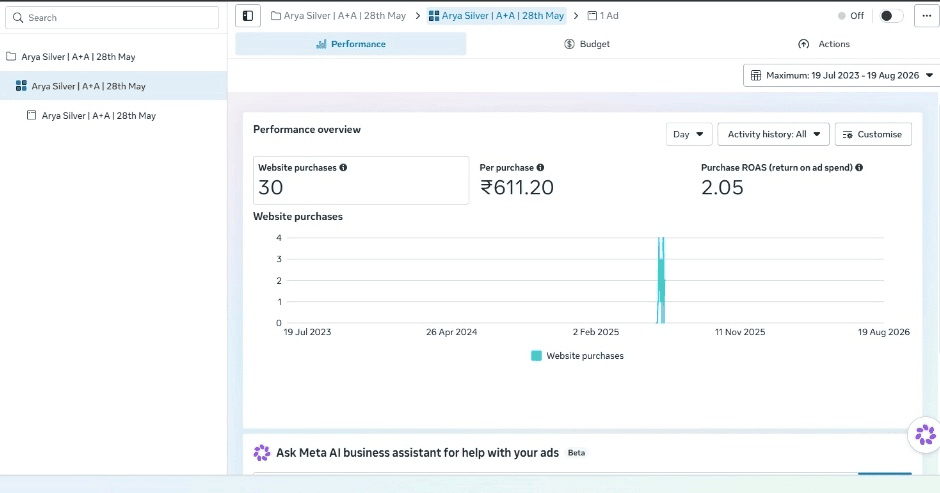Click grid icon on sidebar ad set row

[21, 86]
